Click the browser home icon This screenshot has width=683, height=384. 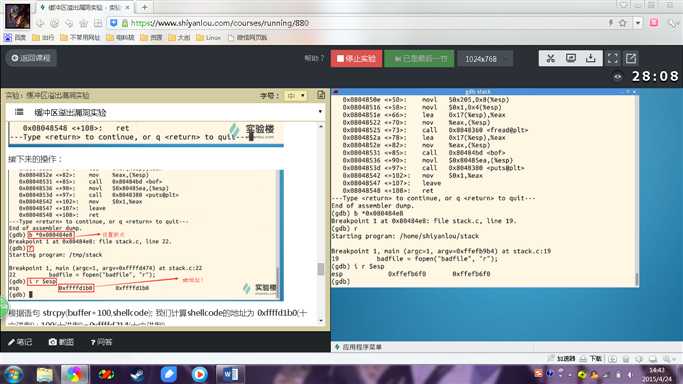click(x=84, y=23)
